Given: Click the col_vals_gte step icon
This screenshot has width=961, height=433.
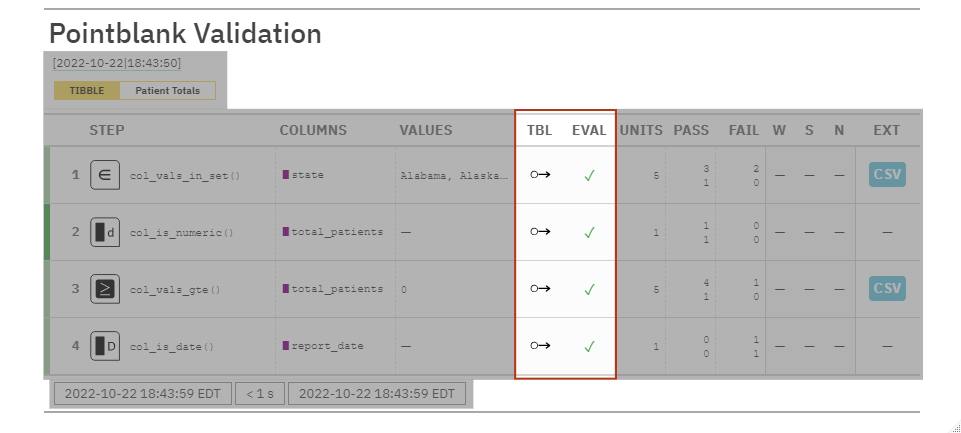Looking at the screenshot, I should point(105,289).
